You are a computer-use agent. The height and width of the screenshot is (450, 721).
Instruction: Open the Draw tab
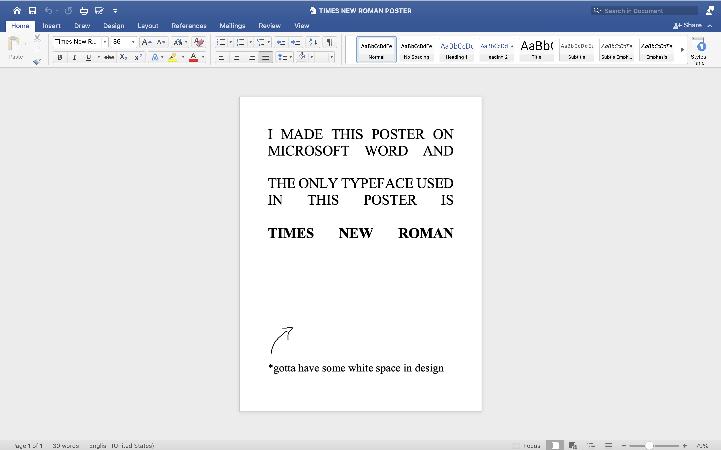pos(82,26)
